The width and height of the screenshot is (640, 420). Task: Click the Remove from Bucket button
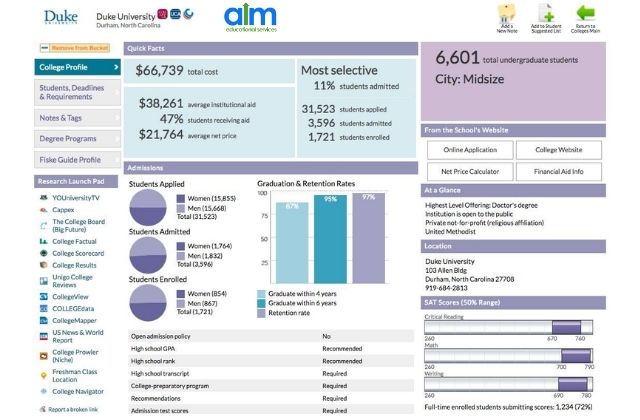76,47
